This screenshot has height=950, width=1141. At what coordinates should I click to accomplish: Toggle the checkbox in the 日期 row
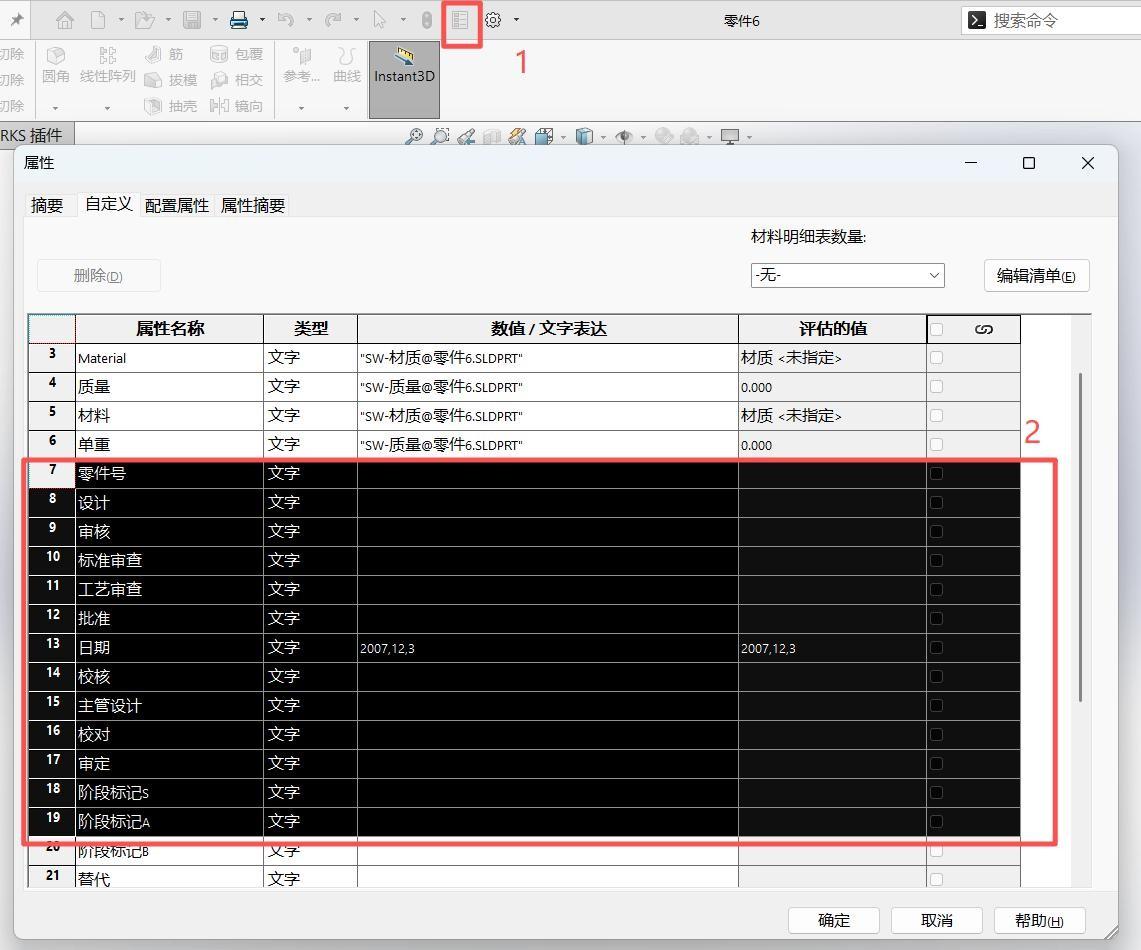(937, 647)
